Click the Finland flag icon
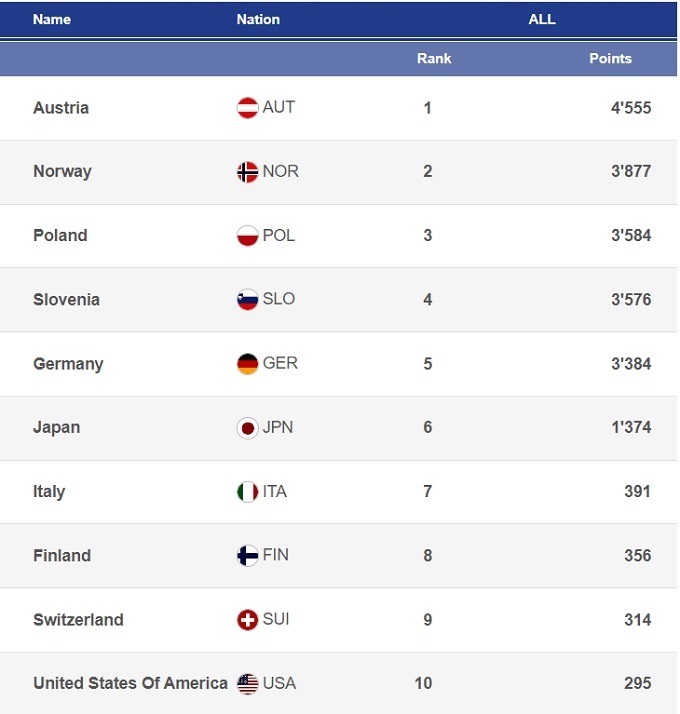The width and height of the screenshot is (680, 714). click(247, 556)
